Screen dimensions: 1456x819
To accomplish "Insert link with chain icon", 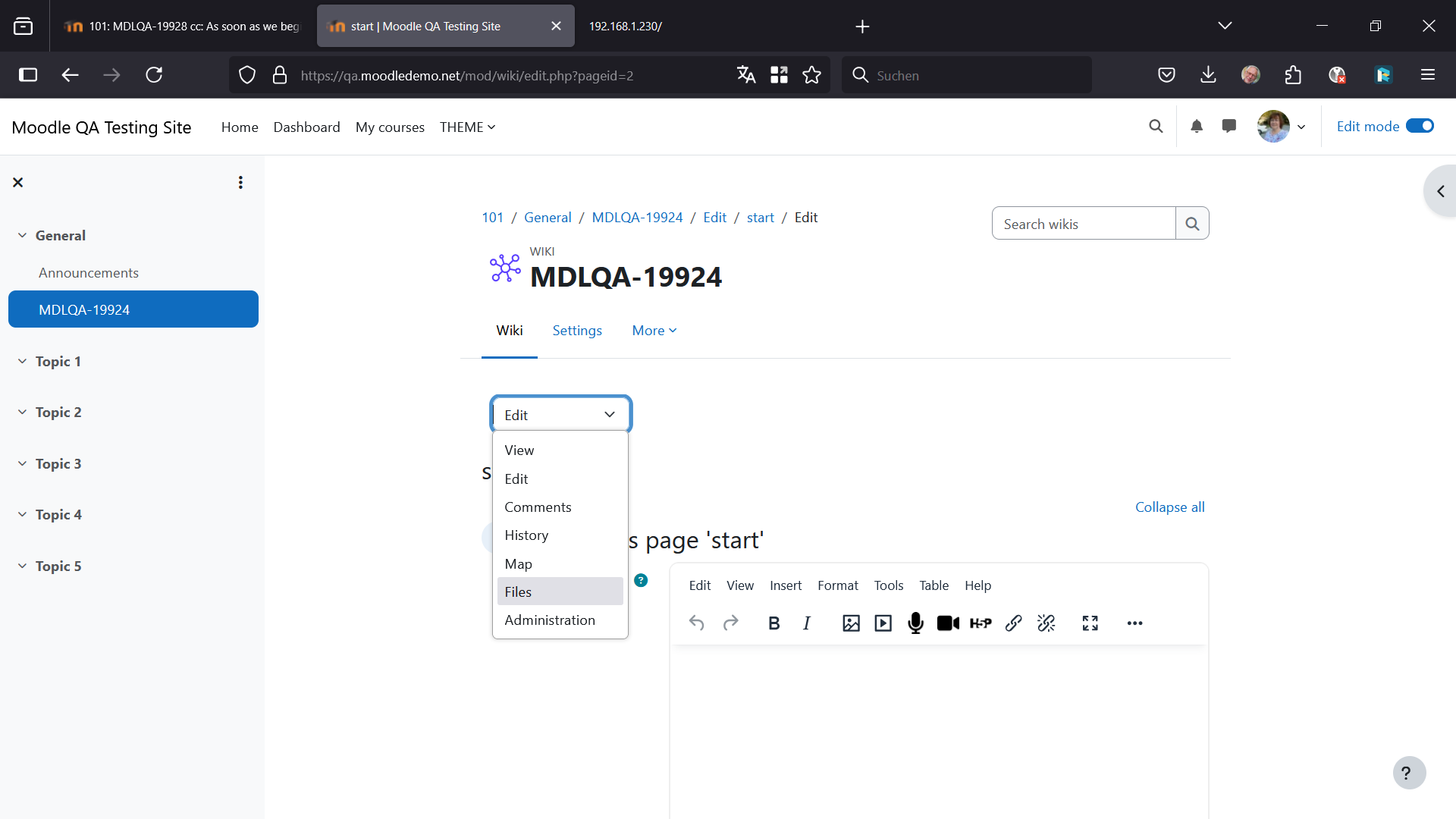I will point(1014,623).
